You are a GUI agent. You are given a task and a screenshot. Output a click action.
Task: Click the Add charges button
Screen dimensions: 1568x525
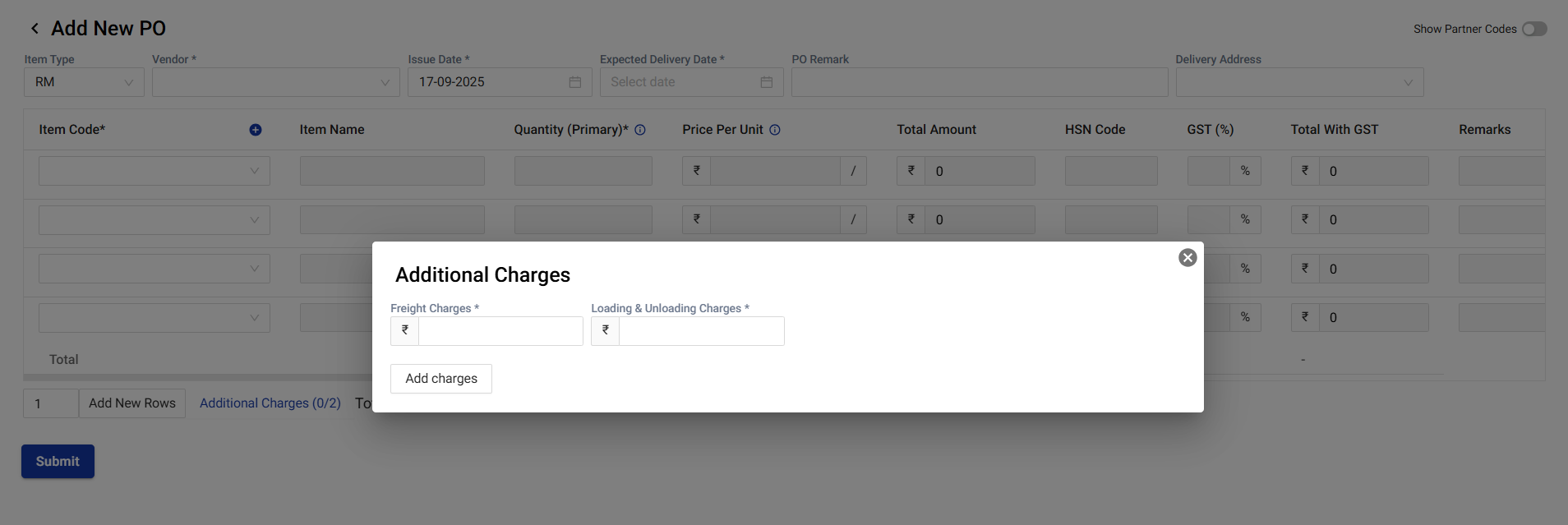(x=441, y=379)
